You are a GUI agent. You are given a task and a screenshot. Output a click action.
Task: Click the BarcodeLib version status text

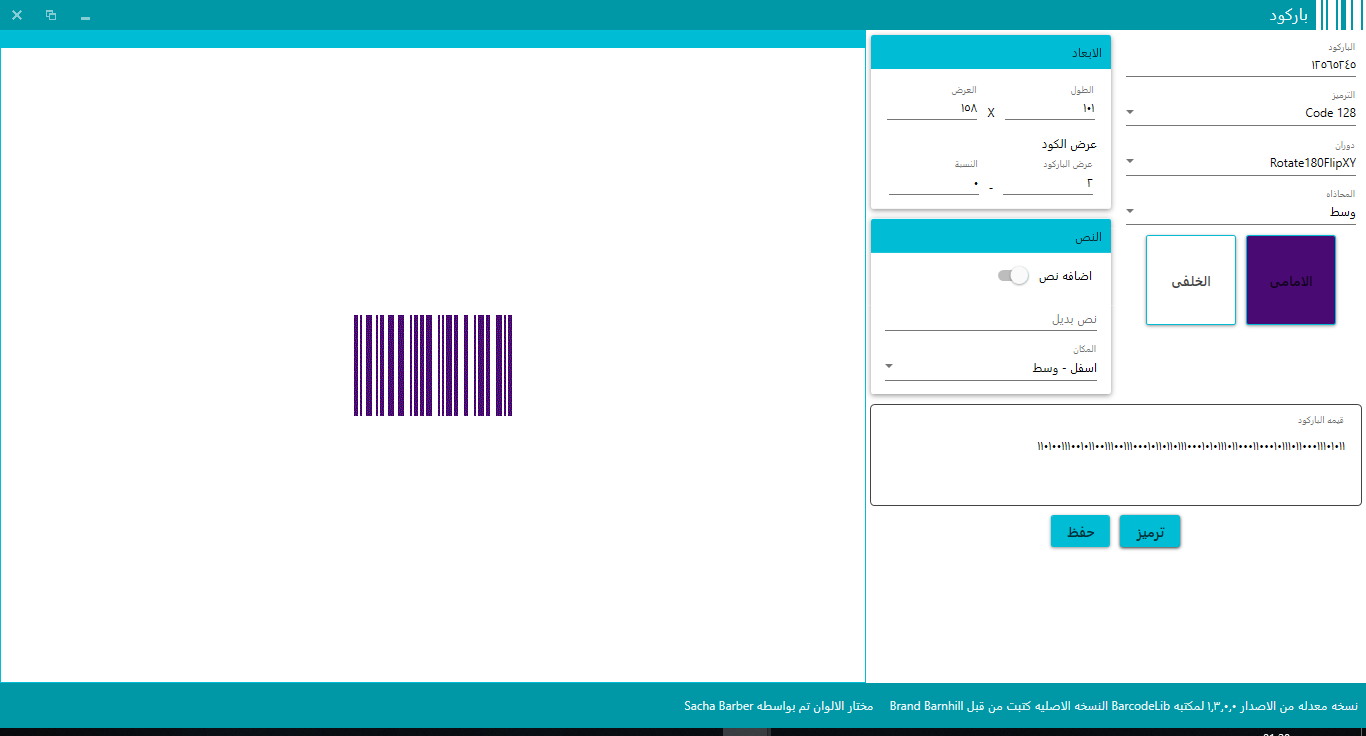pos(1124,706)
